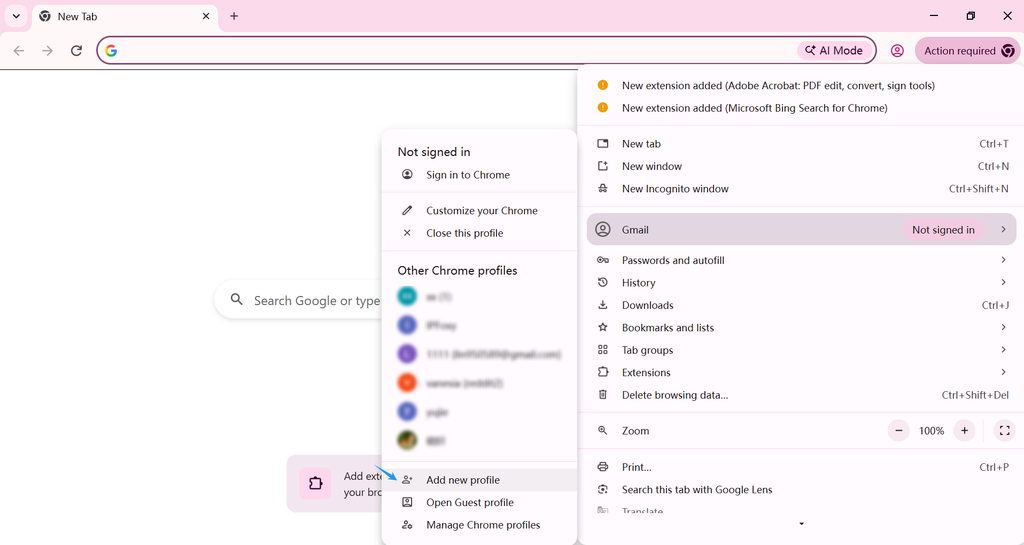Expand the History submenu
Screen dimensions: 1024x545
pos(801,283)
